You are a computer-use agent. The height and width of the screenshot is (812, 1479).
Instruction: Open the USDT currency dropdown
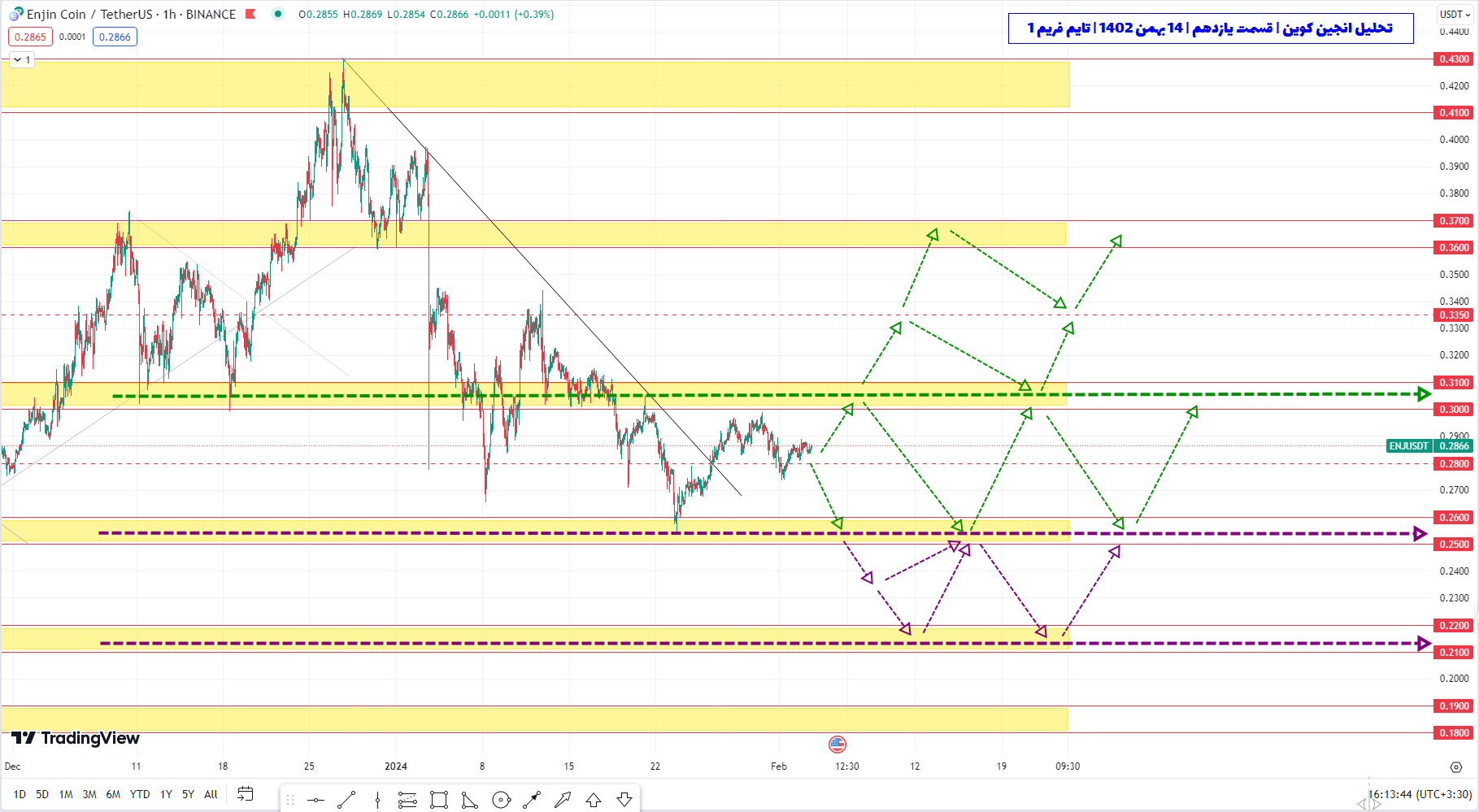point(1455,14)
